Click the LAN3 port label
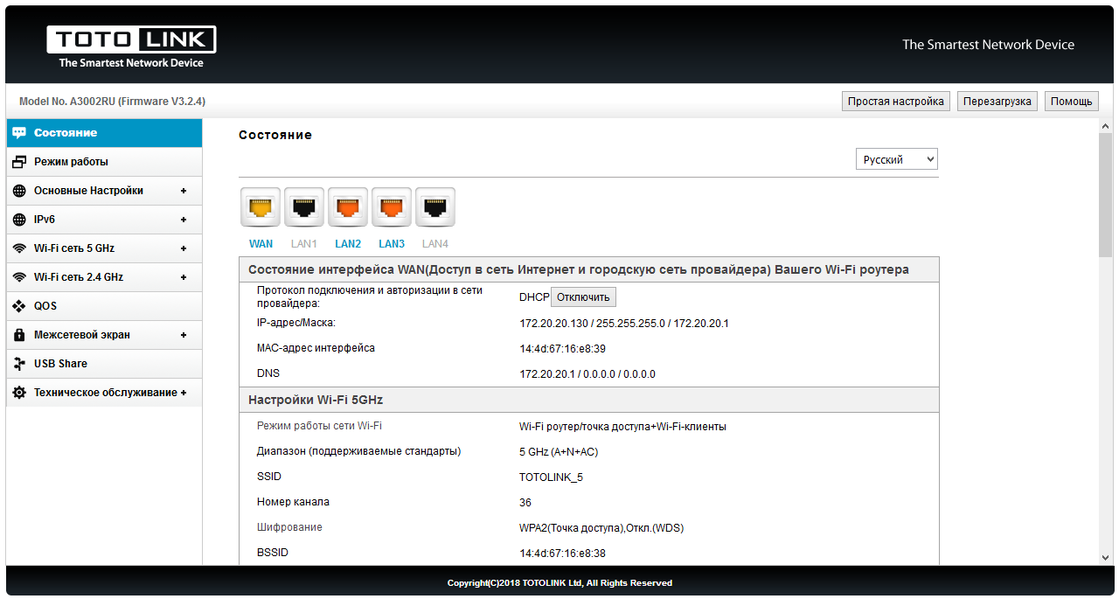Screen dimensions: 1119x600 pyautogui.click(x=391, y=244)
